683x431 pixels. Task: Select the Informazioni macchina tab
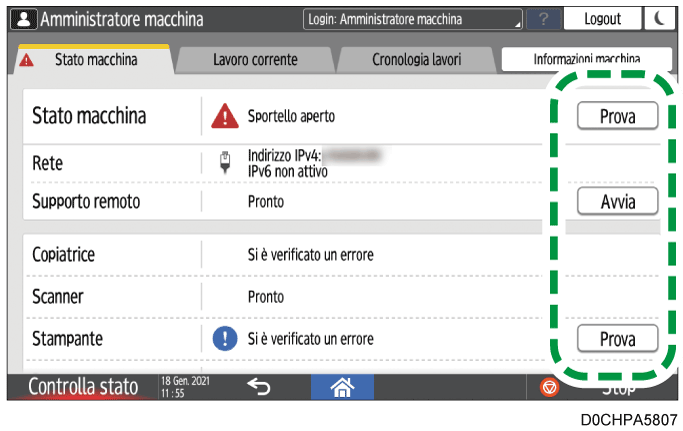click(585, 60)
